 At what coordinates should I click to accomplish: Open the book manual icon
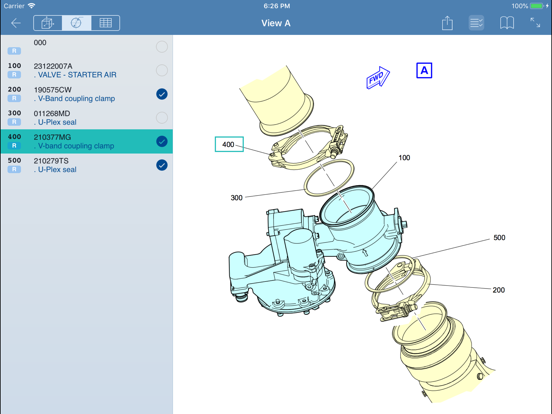pos(507,23)
